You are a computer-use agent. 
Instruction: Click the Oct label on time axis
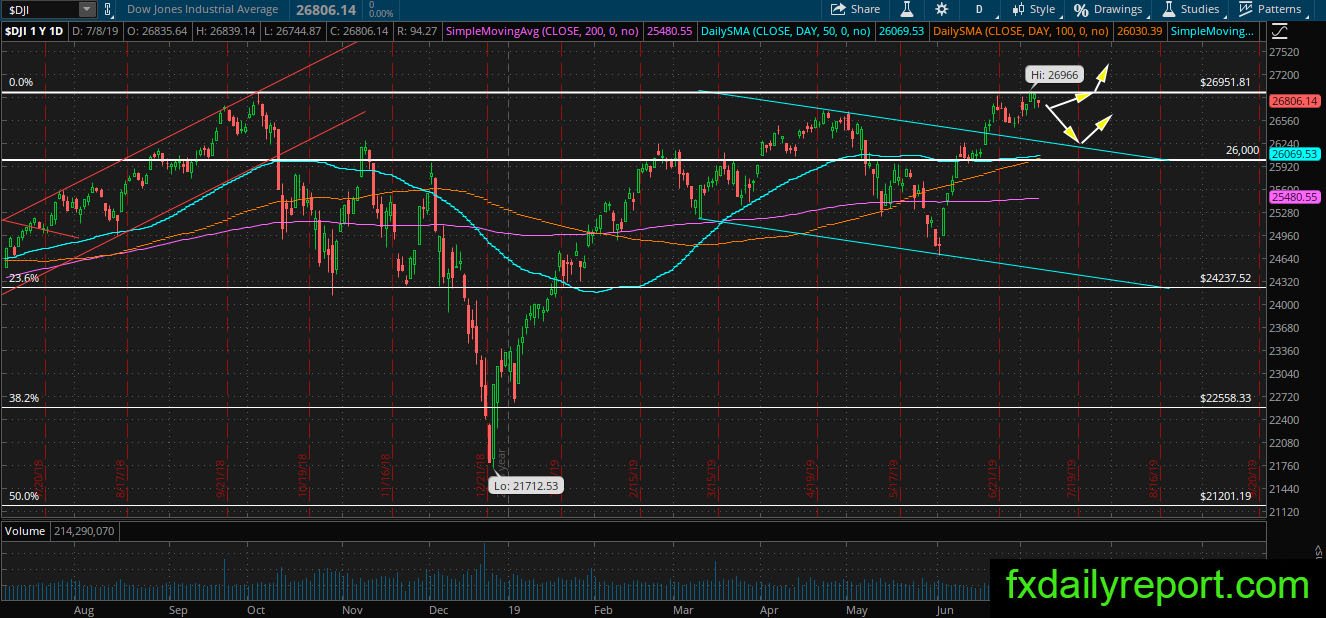(x=255, y=608)
